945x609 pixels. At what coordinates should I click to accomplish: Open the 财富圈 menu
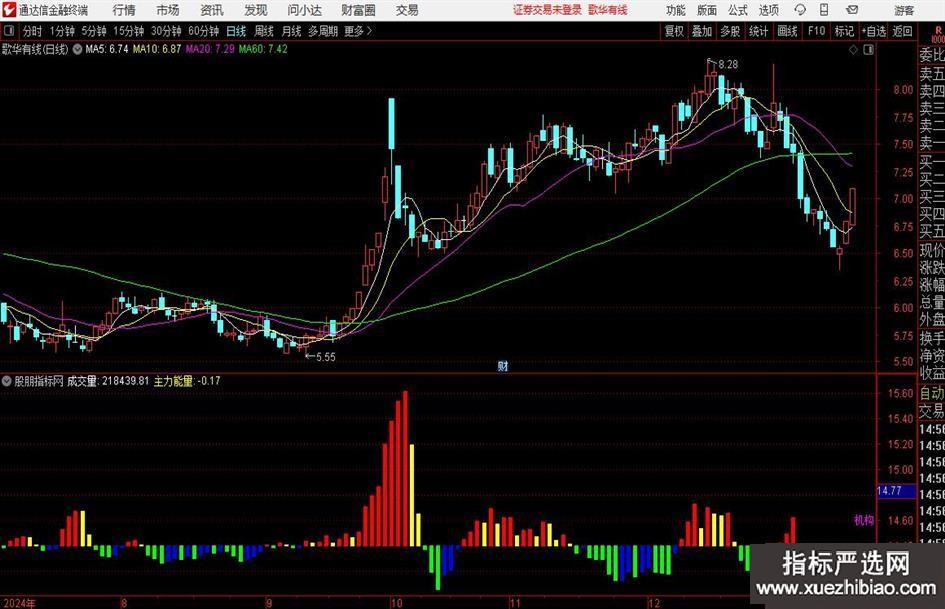(x=358, y=10)
